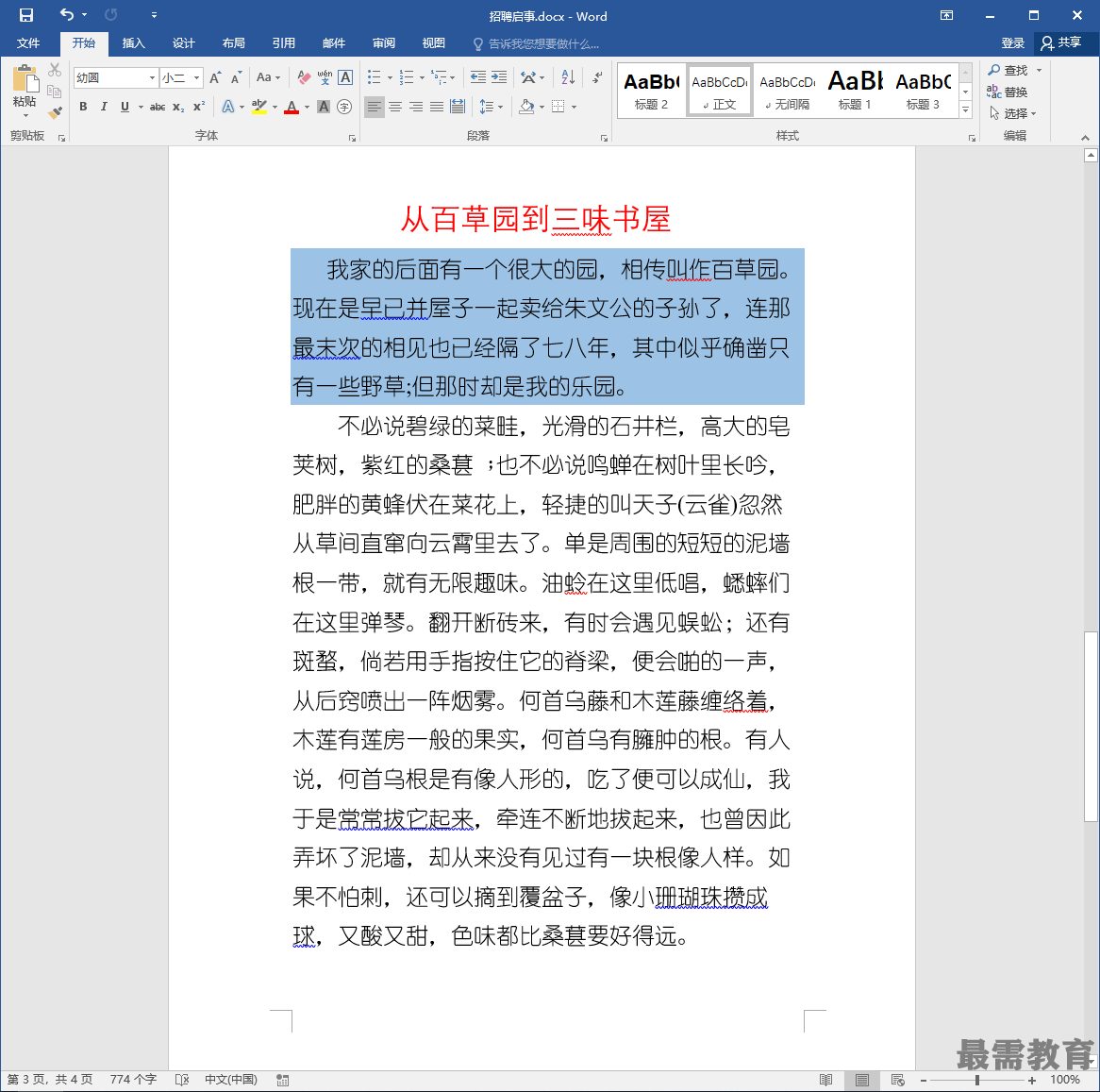
Task: Increase the paragraph indent
Action: 499,77
